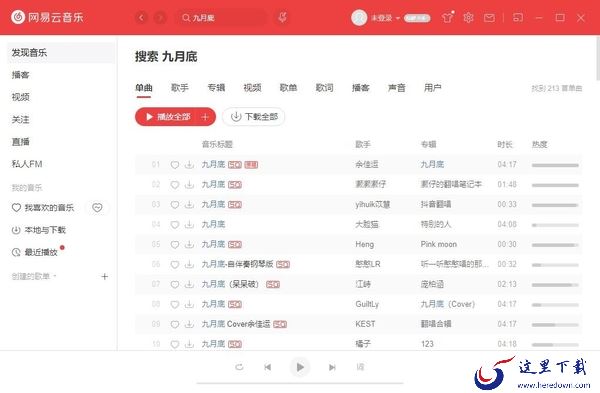
Task: Open 播客 in the sidebar
Action: pos(20,75)
